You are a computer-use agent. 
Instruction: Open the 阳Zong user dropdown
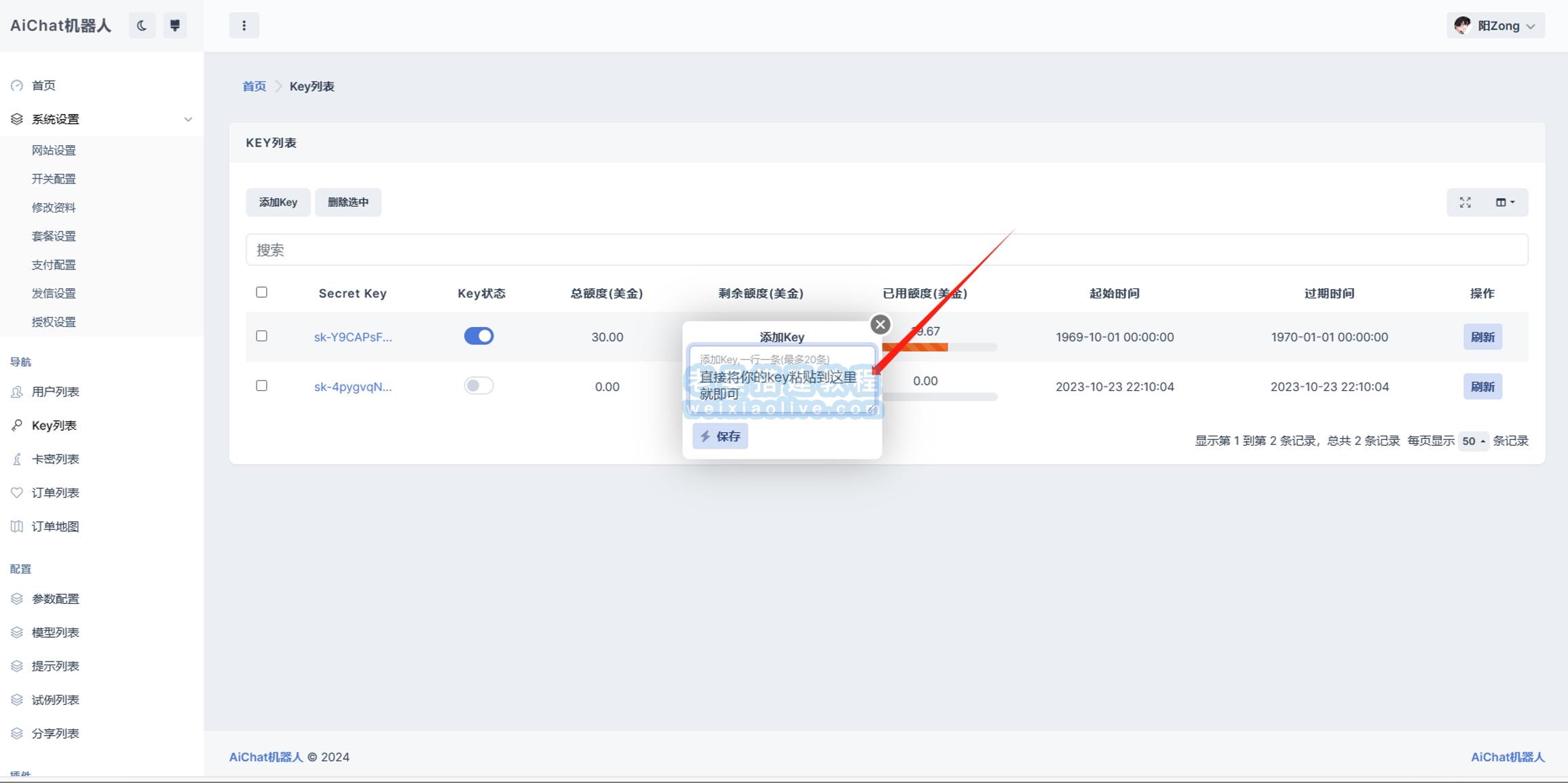[x=1495, y=26]
